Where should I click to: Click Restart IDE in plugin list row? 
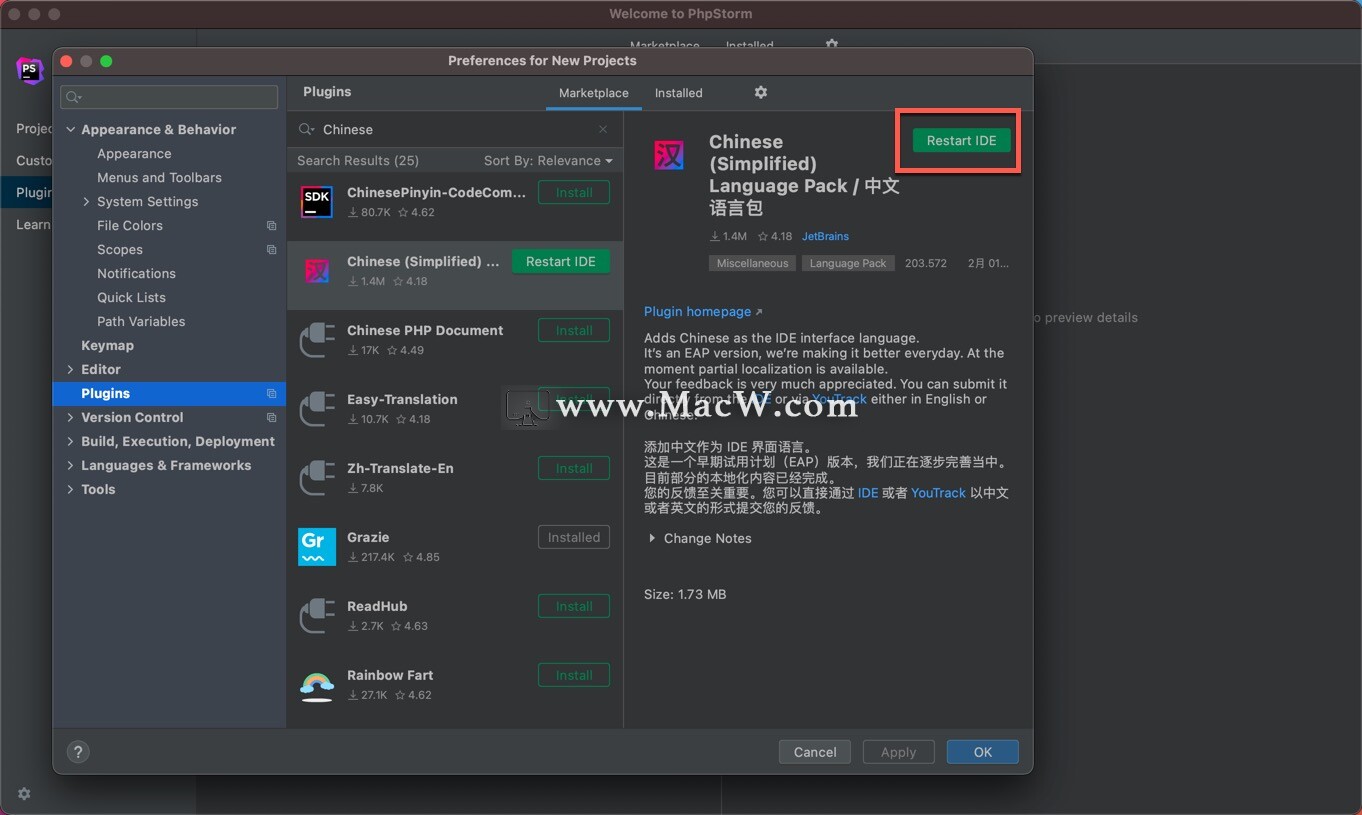[x=561, y=262]
